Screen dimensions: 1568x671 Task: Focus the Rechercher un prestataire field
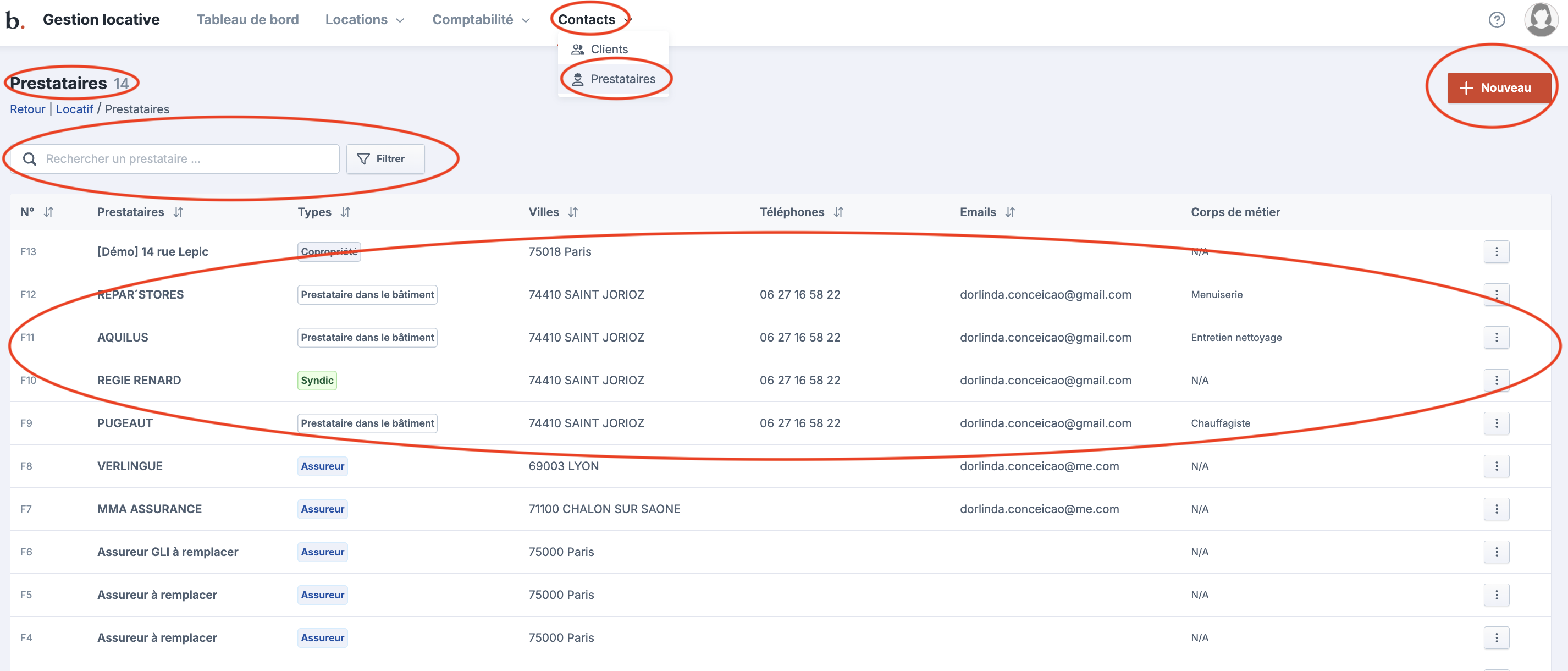(183, 159)
